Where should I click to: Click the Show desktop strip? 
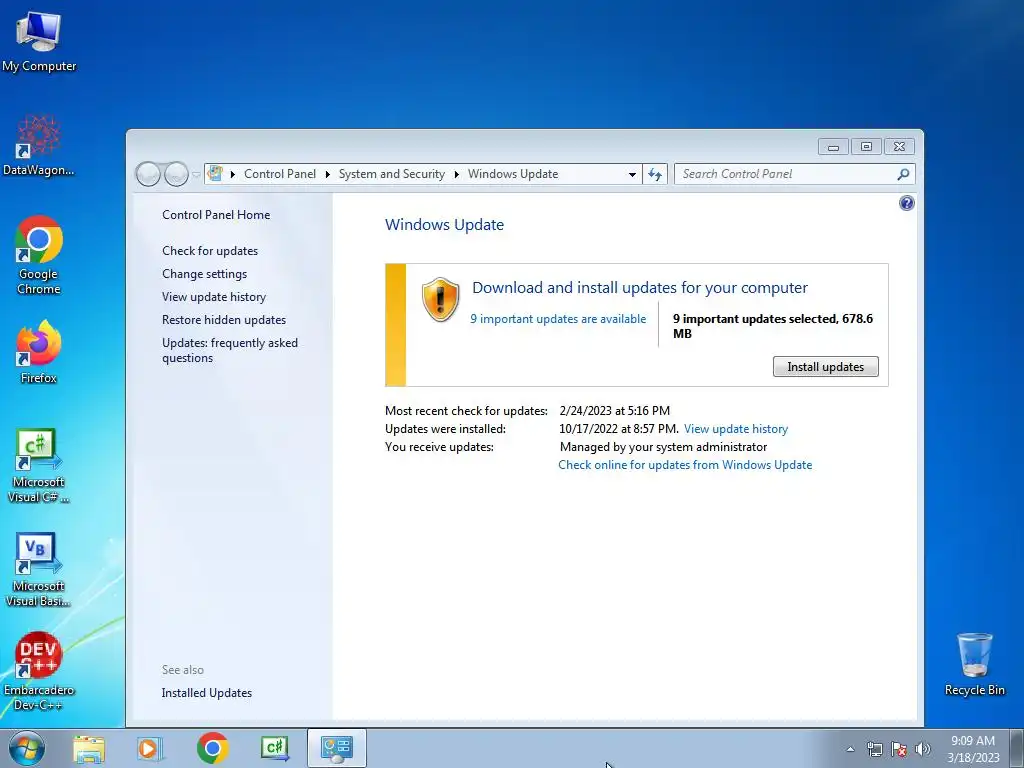click(x=1017, y=748)
